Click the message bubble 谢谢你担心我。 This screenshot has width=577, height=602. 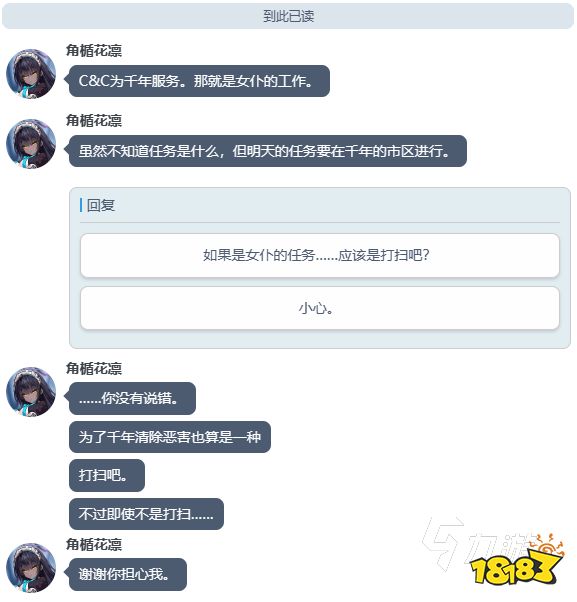coord(127,574)
